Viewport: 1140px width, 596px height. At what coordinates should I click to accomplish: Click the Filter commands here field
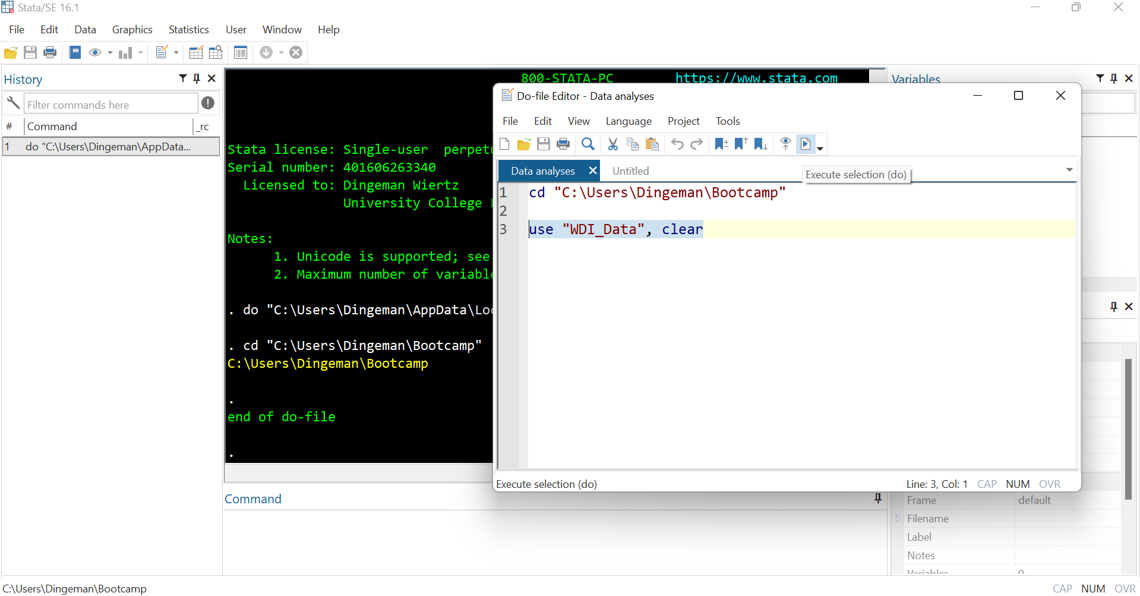click(x=111, y=105)
